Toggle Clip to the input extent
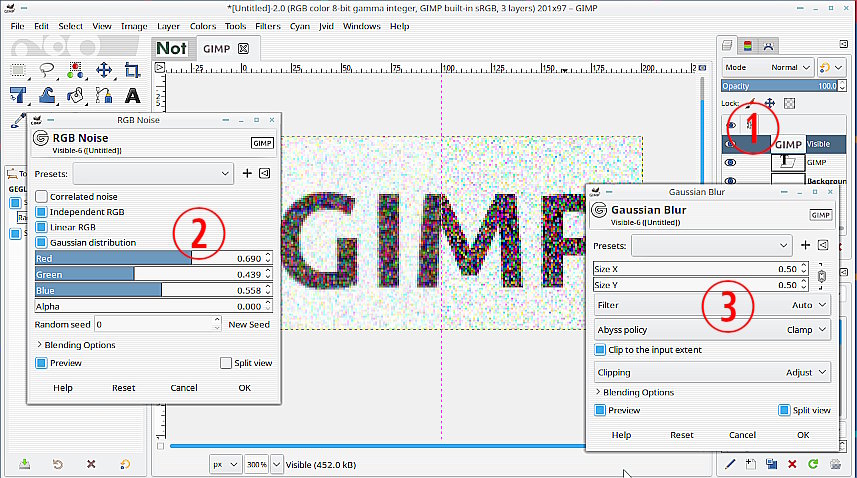Viewport: 857px width, 478px height. point(600,350)
